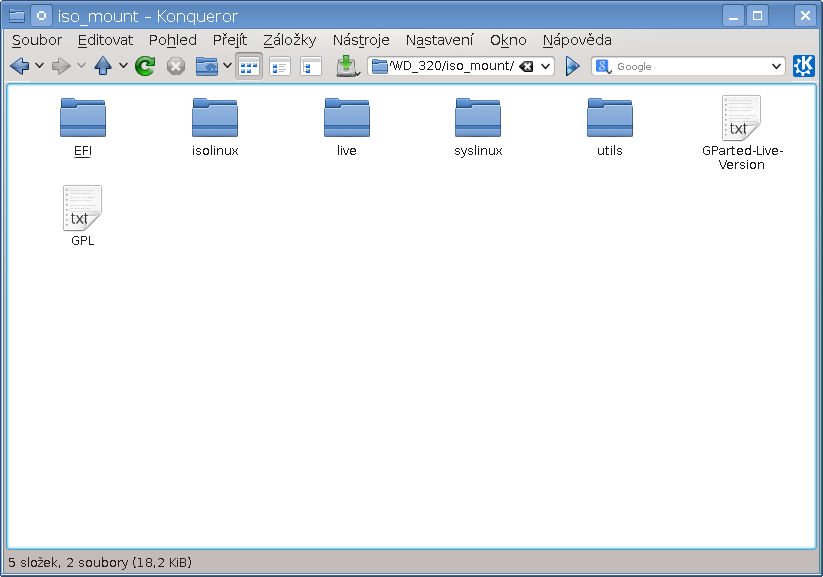Select the live folder
The width and height of the screenshot is (823, 577).
pyautogui.click(x=346, y=127)
